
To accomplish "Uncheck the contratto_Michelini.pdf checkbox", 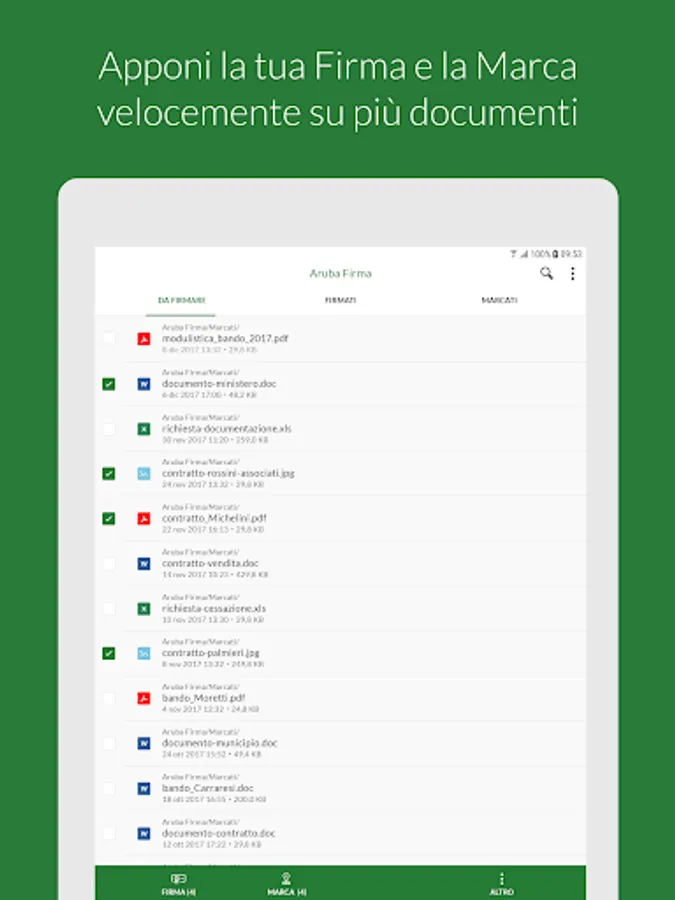I will (108, 518).
